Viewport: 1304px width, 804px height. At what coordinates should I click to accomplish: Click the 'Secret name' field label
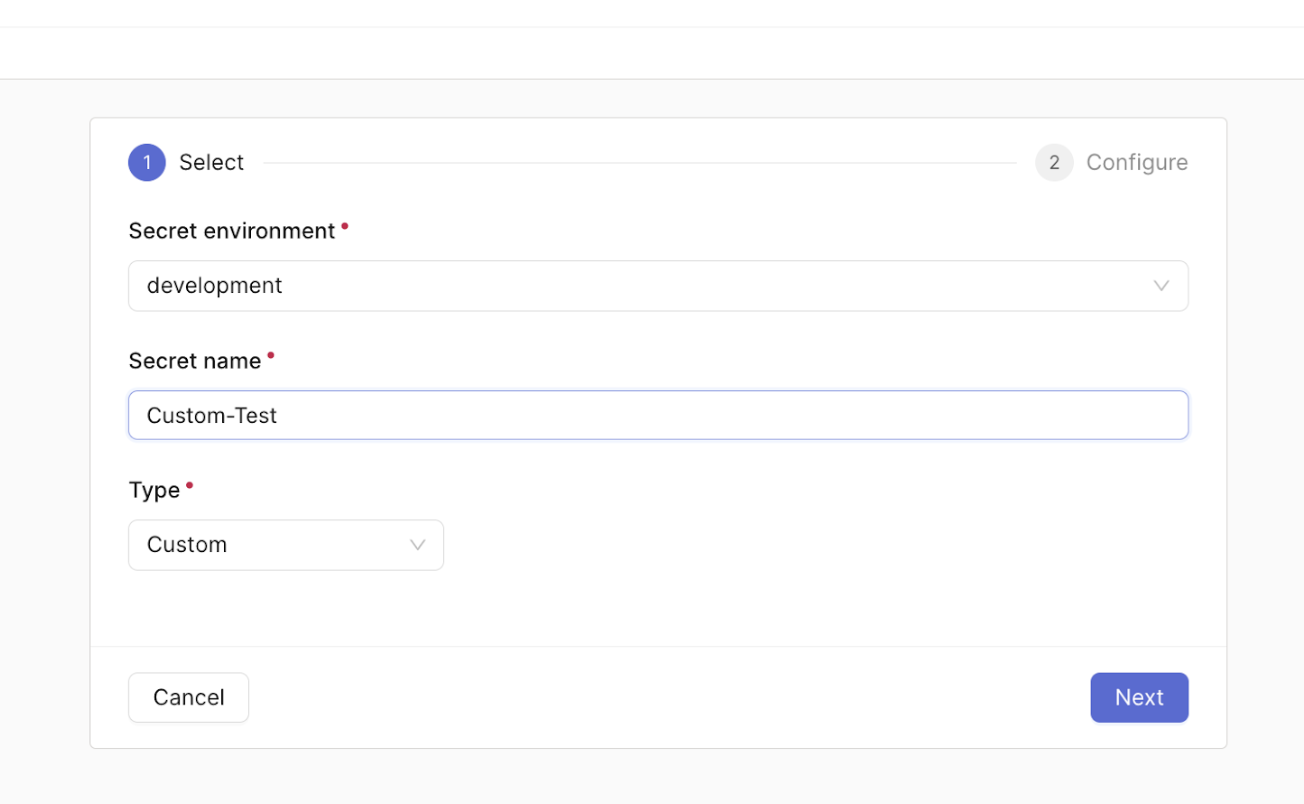click(x=194, y=361)
